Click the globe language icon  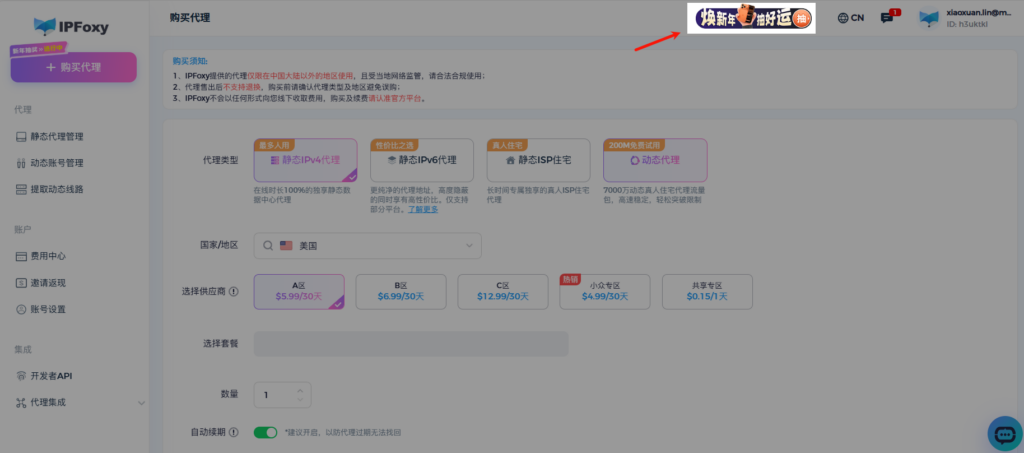843,18
